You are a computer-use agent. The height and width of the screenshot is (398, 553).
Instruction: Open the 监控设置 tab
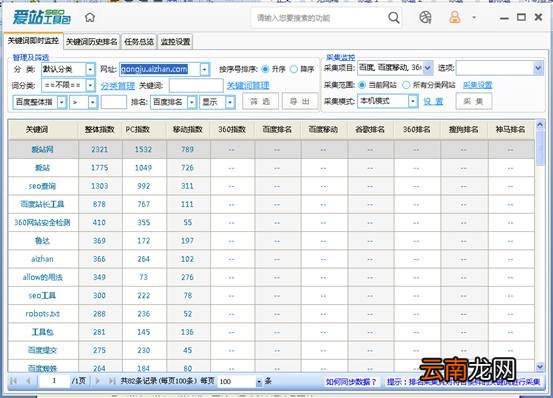coord(175,42)
